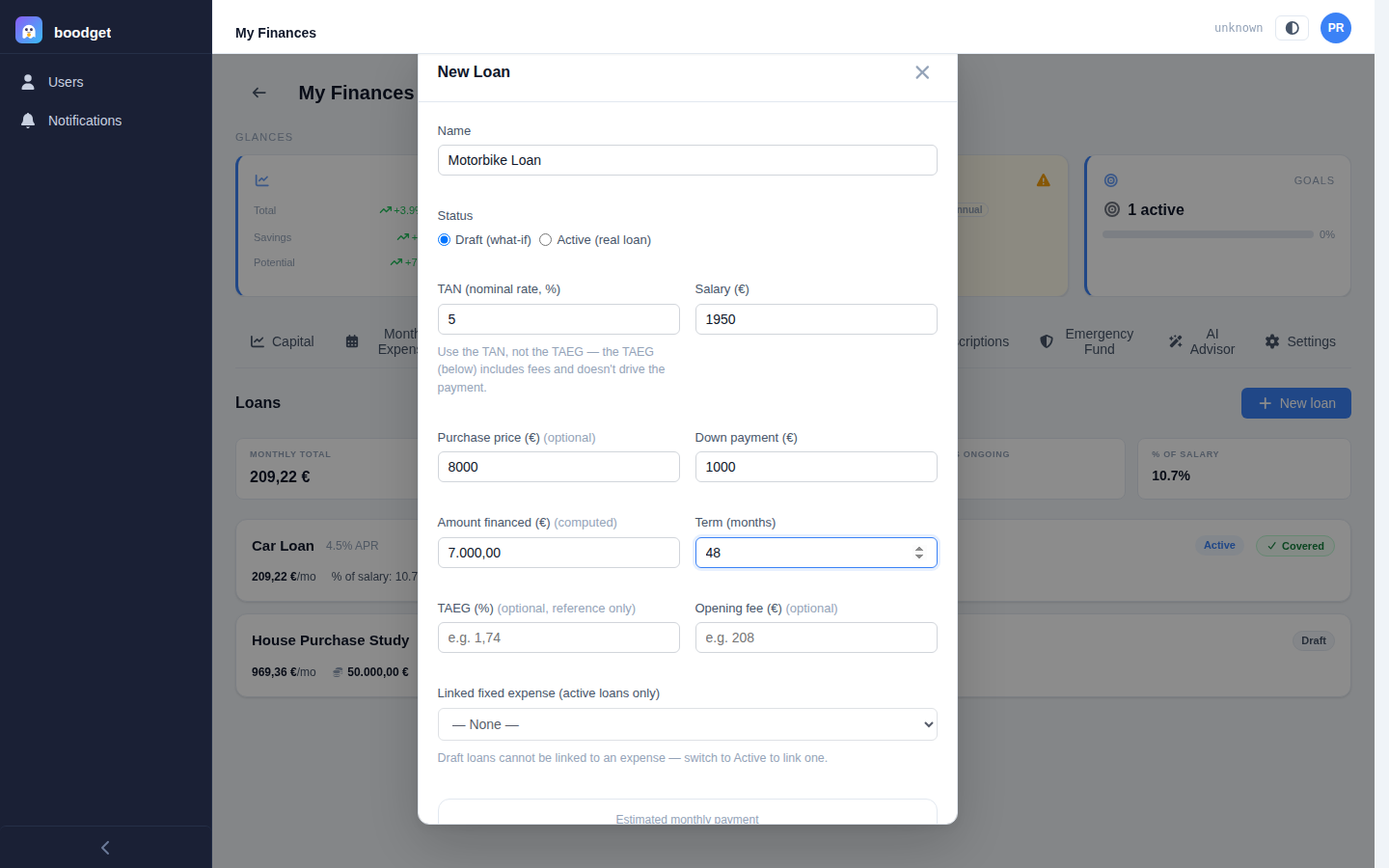
Task: Go back using the arrow icon
Action: [259, 93]
